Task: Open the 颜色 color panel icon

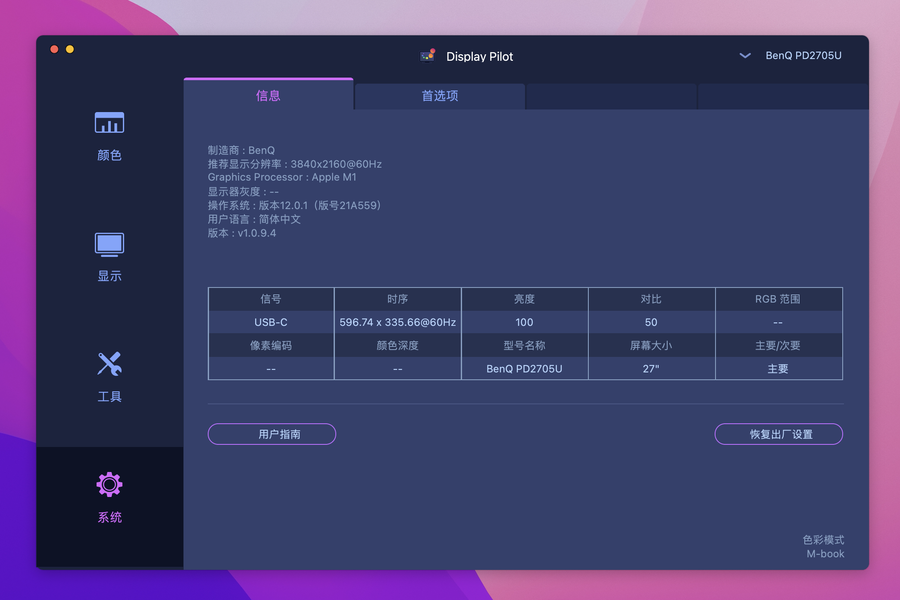Action: pos(109,123)
